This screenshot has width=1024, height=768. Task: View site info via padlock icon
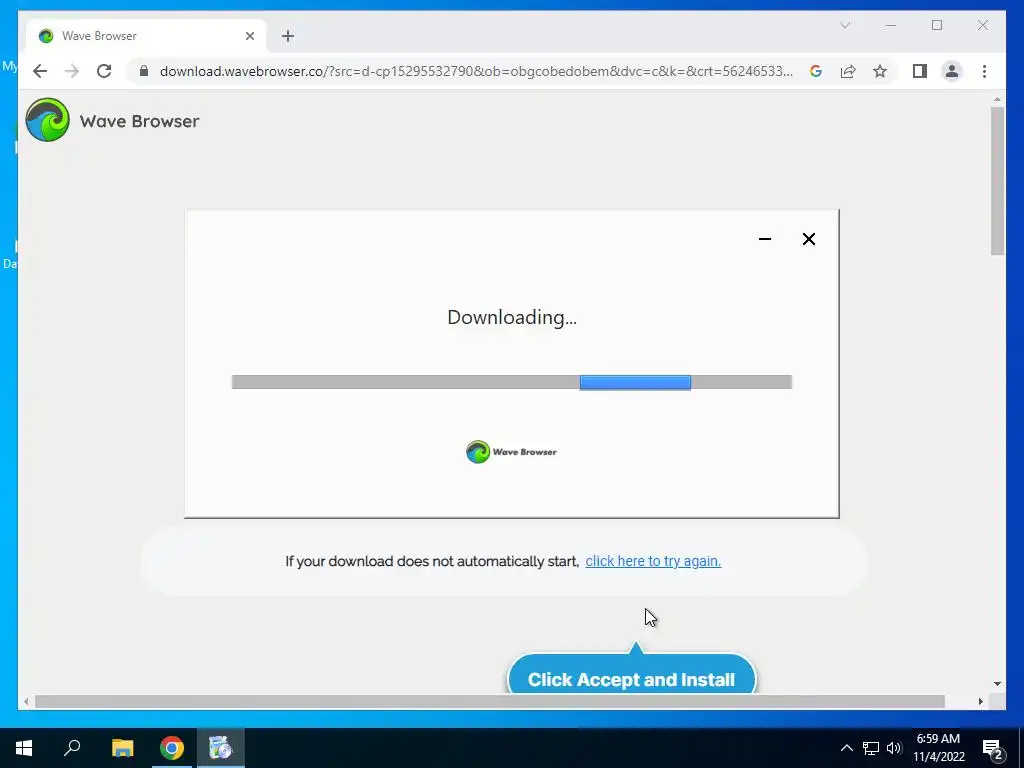(144, 71)
